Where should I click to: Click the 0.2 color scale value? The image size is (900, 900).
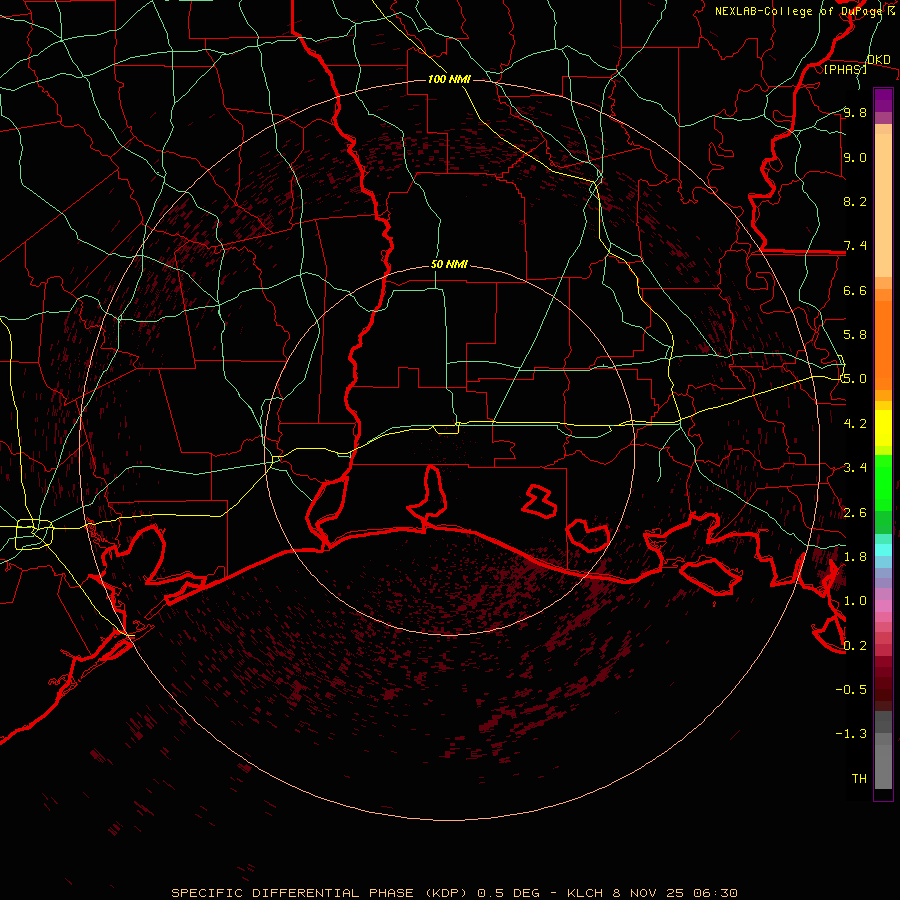855,646
